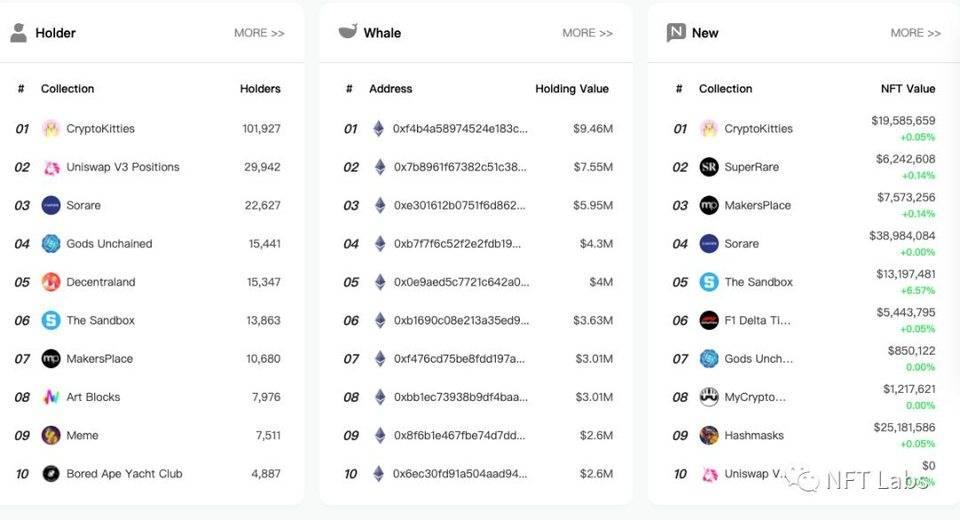Click the CryptoKitties icon in Holder list

[x=51, y=129]
